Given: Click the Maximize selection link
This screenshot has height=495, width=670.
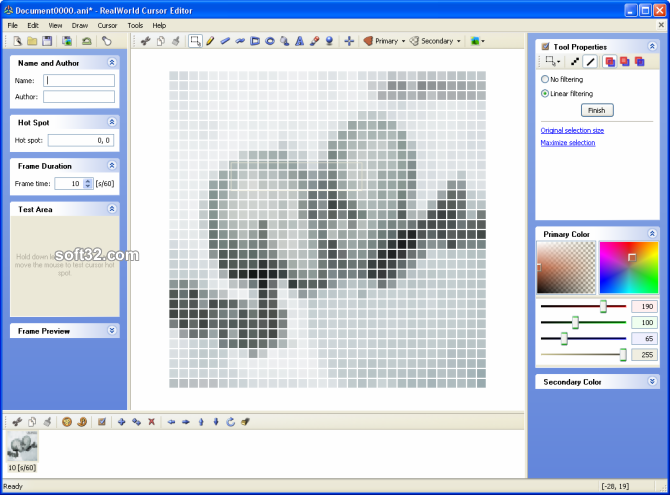Looking at the screenshot, I should tap(568, 143).
